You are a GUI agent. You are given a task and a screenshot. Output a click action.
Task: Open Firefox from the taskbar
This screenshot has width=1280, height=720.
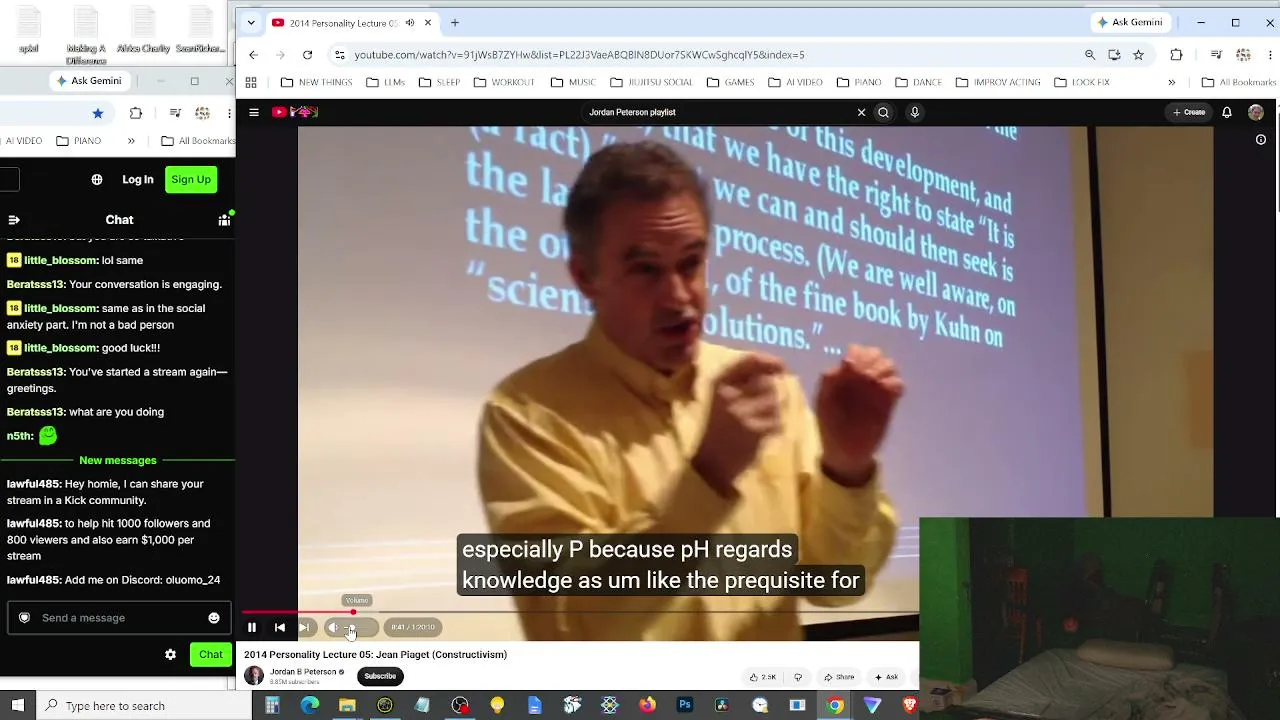(647, 706)
